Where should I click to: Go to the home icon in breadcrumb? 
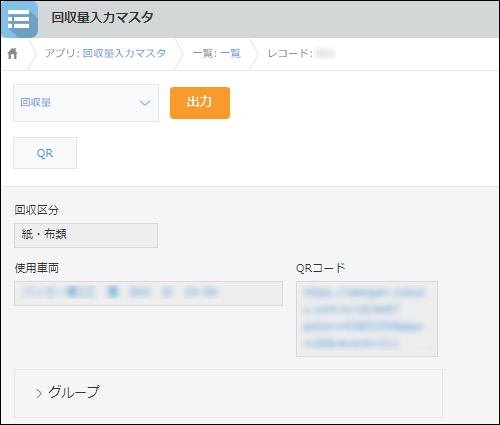pos(13,53)
